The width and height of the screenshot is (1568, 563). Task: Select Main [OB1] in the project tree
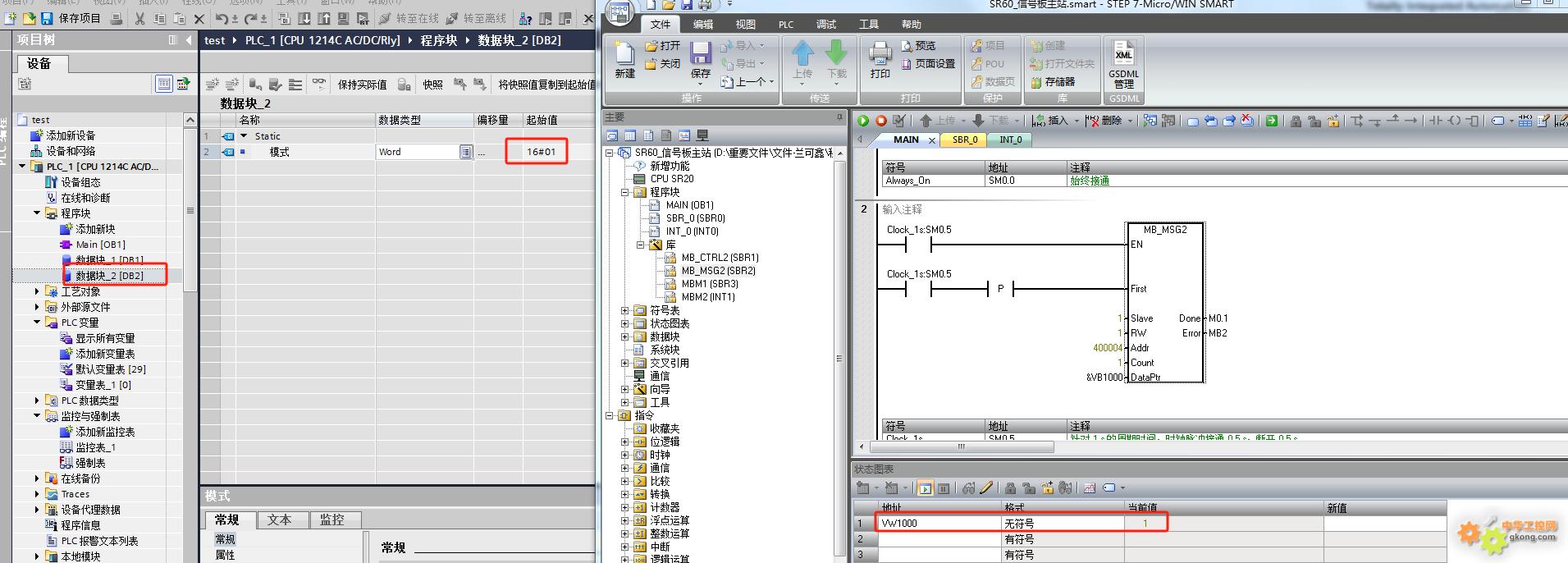coord(101,245)
